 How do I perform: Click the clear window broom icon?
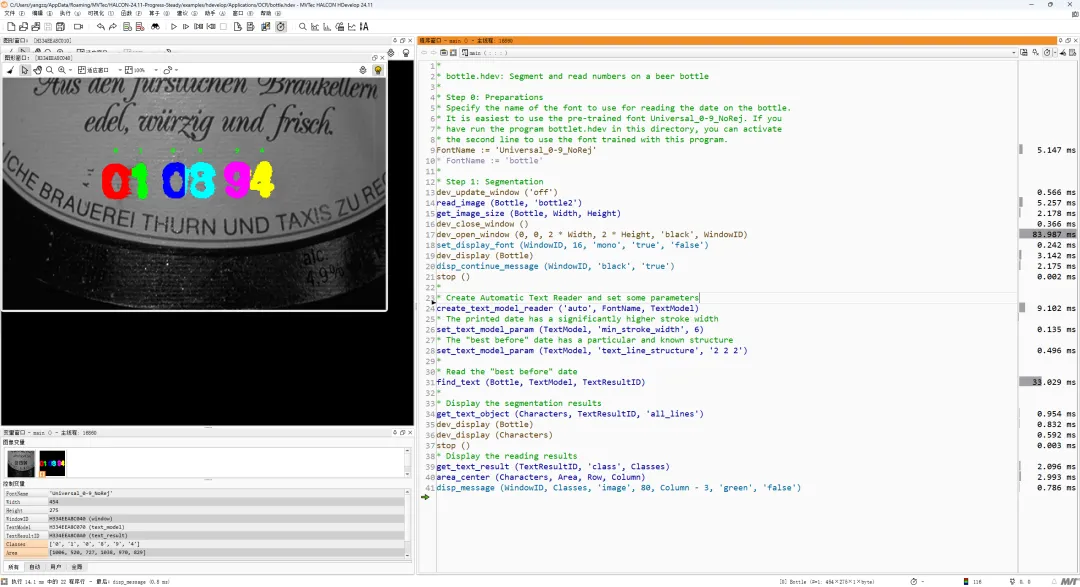tap(10, 70)
